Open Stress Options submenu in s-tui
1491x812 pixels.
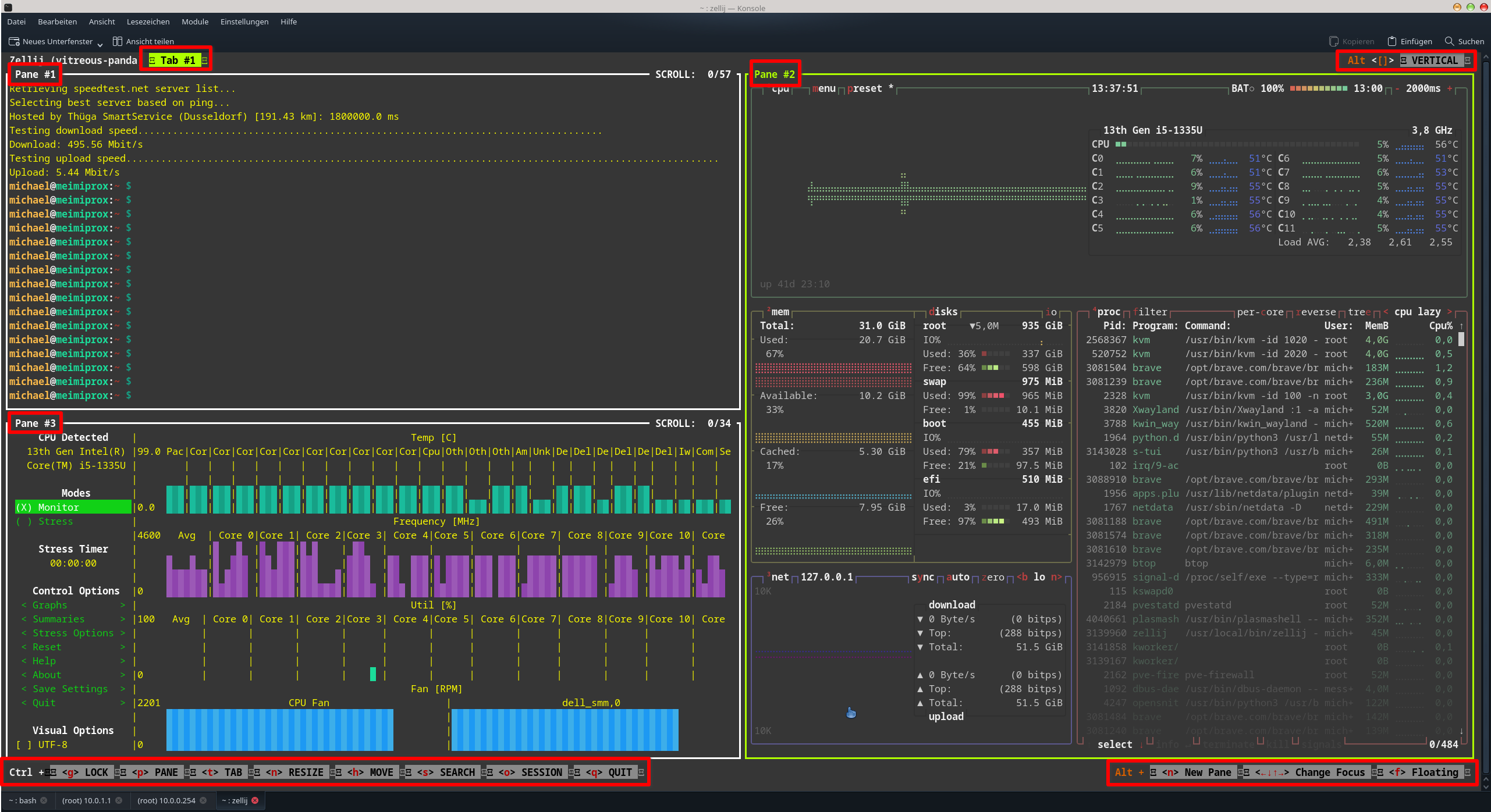(x=73, y=633)
